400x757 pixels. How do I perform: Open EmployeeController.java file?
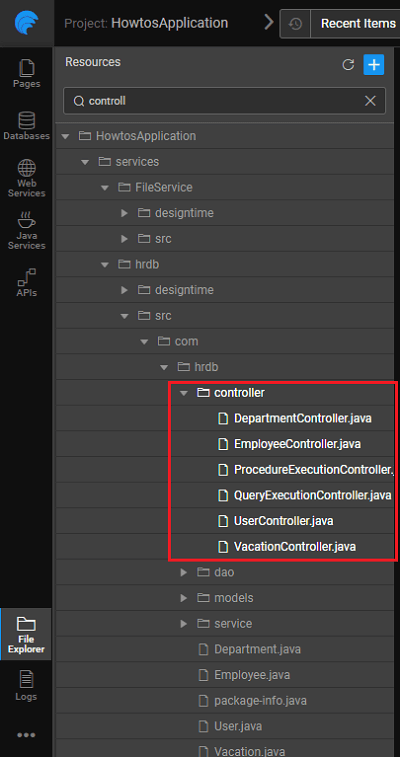tap(297, 444)
